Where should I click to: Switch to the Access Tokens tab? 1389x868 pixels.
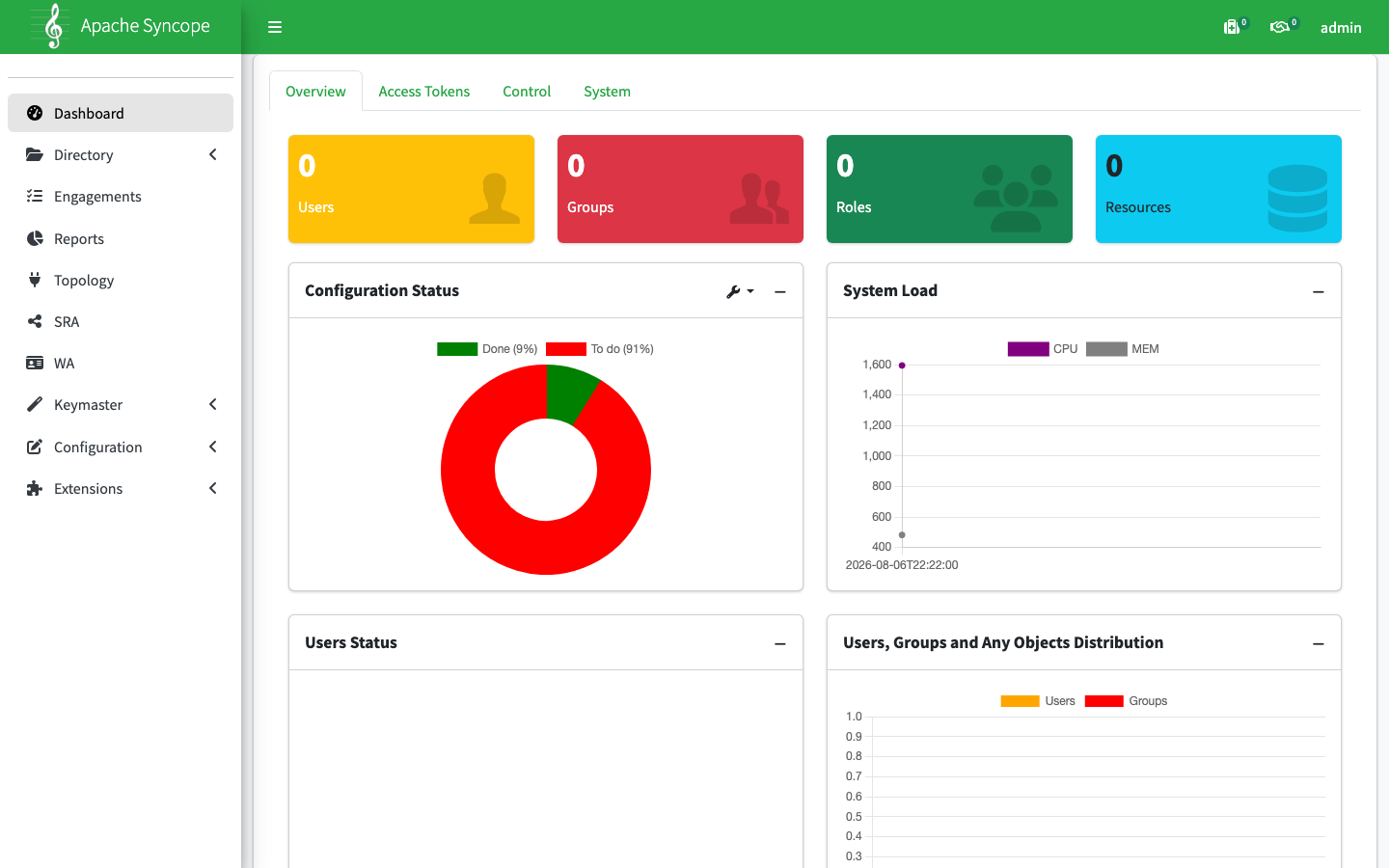coord(424,92)
